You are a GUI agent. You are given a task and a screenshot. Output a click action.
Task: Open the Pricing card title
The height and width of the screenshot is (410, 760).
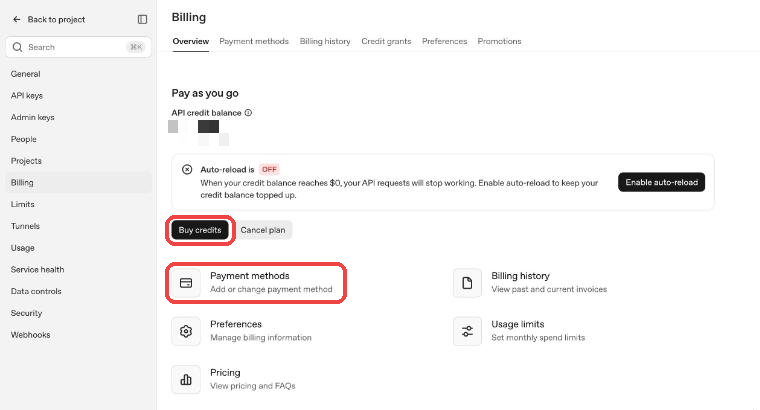[225, 373]
